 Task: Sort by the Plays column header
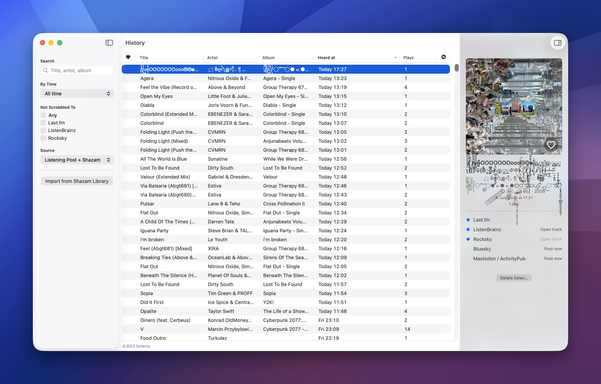pyautogui.click(x=408, y=57)
